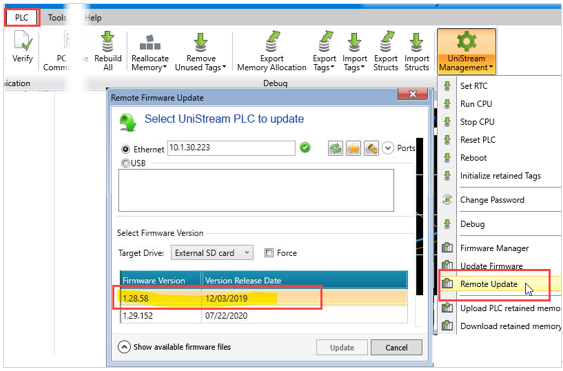Choose Set RTC from management menu
This screenshot has height=371, width=563.
[474, 86]
